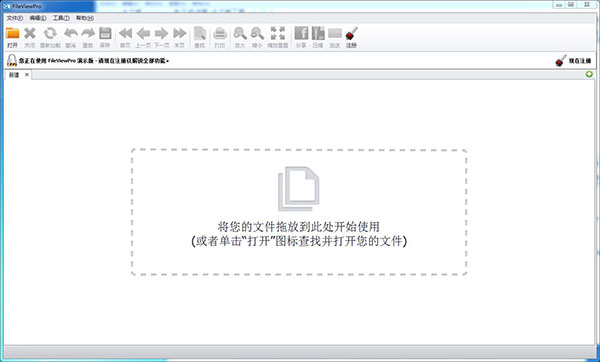Click the 现在注册 register-now link
Screen dimensions: 600x362
pyautogui.click(x=580, y=61)
